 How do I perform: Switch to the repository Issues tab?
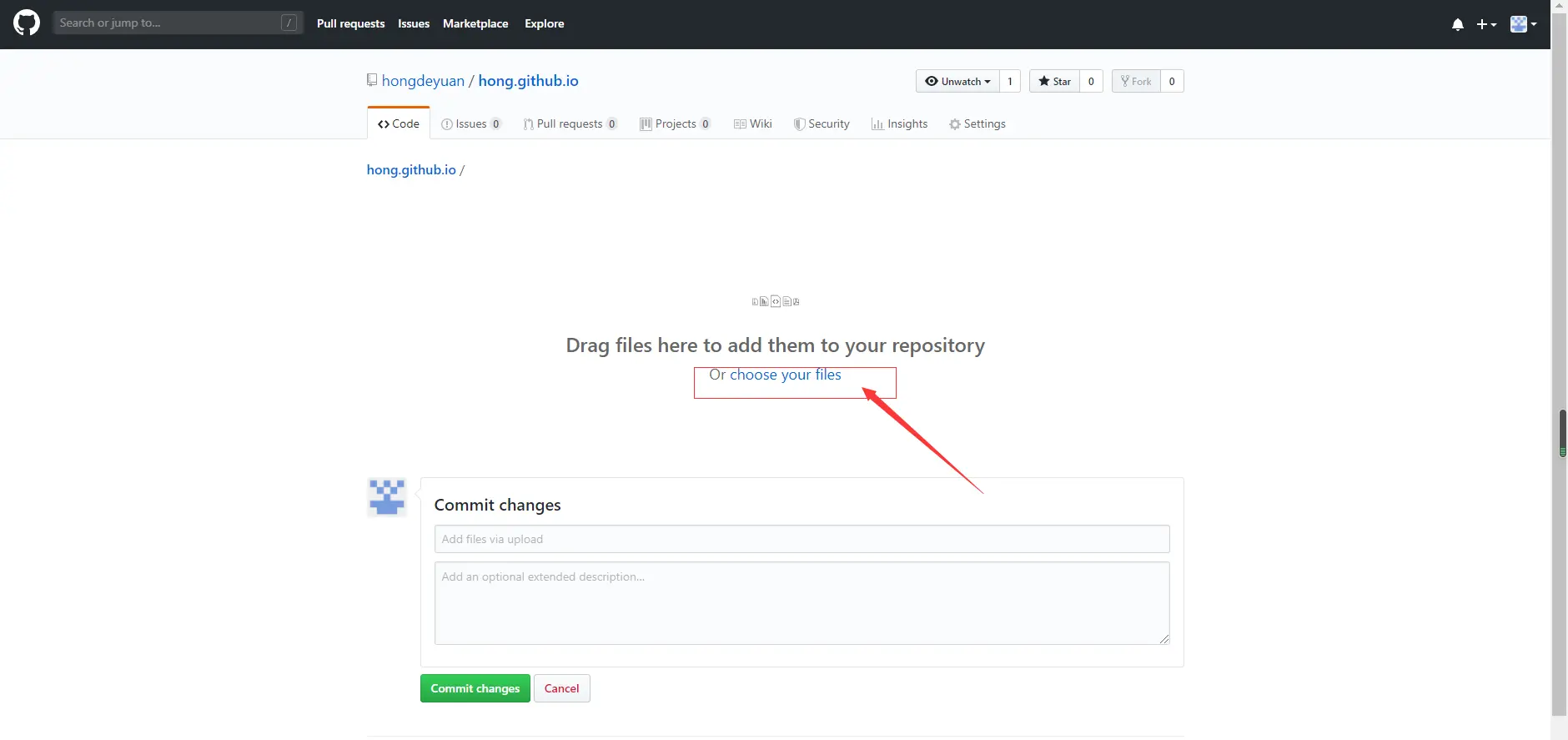tap(471, 123)
